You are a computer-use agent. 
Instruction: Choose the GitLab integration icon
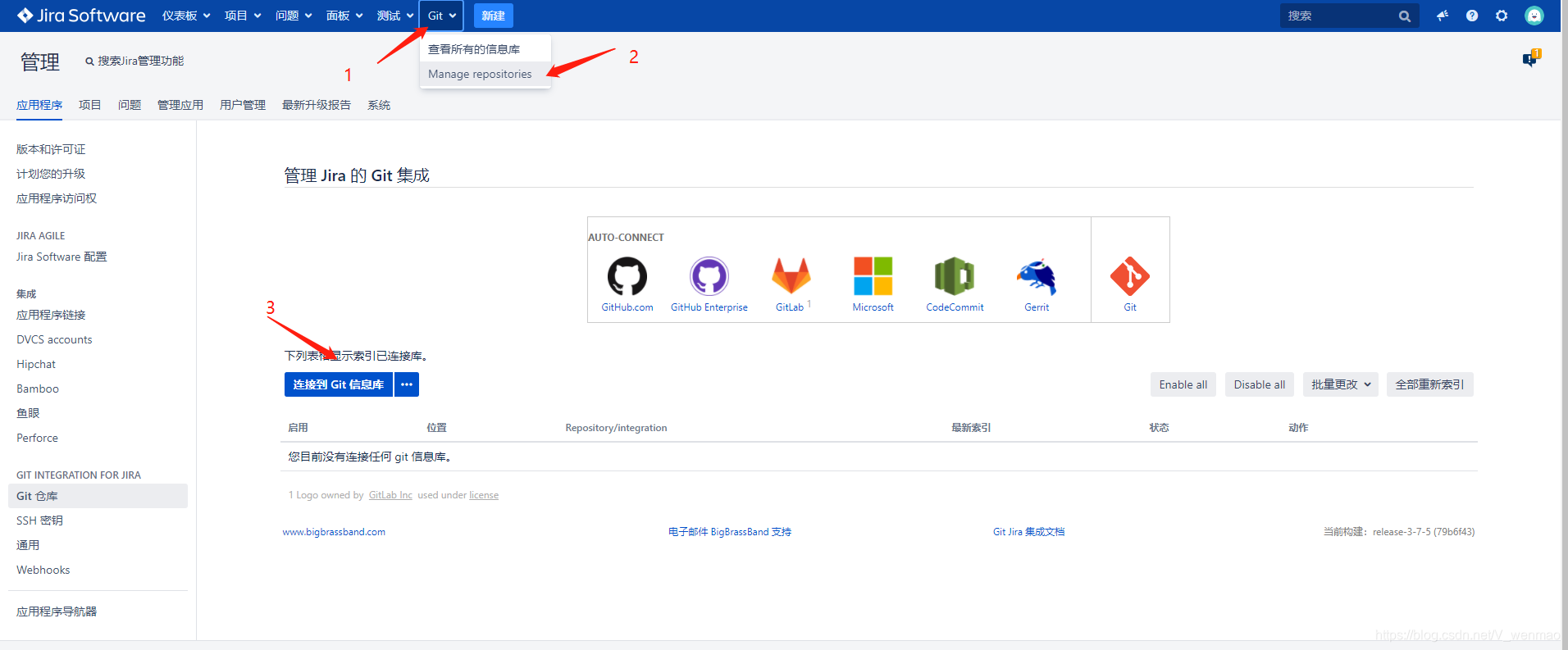pyautogui.click(x=791, y=276)
